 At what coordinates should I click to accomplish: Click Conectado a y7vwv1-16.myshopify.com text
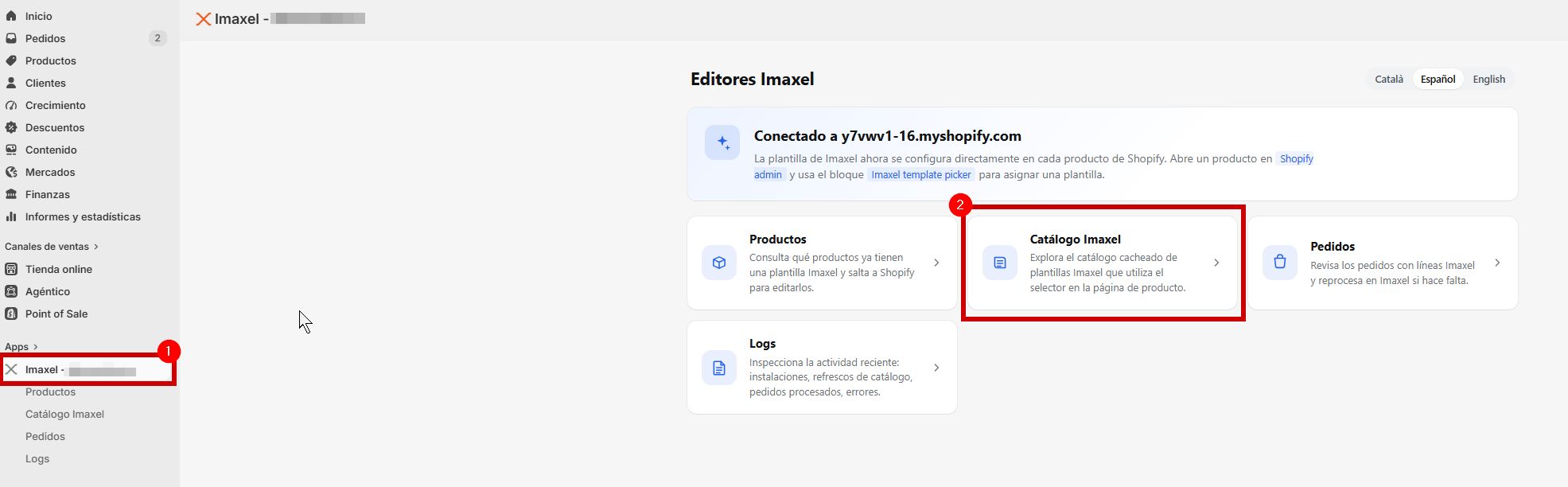(888, 136)
